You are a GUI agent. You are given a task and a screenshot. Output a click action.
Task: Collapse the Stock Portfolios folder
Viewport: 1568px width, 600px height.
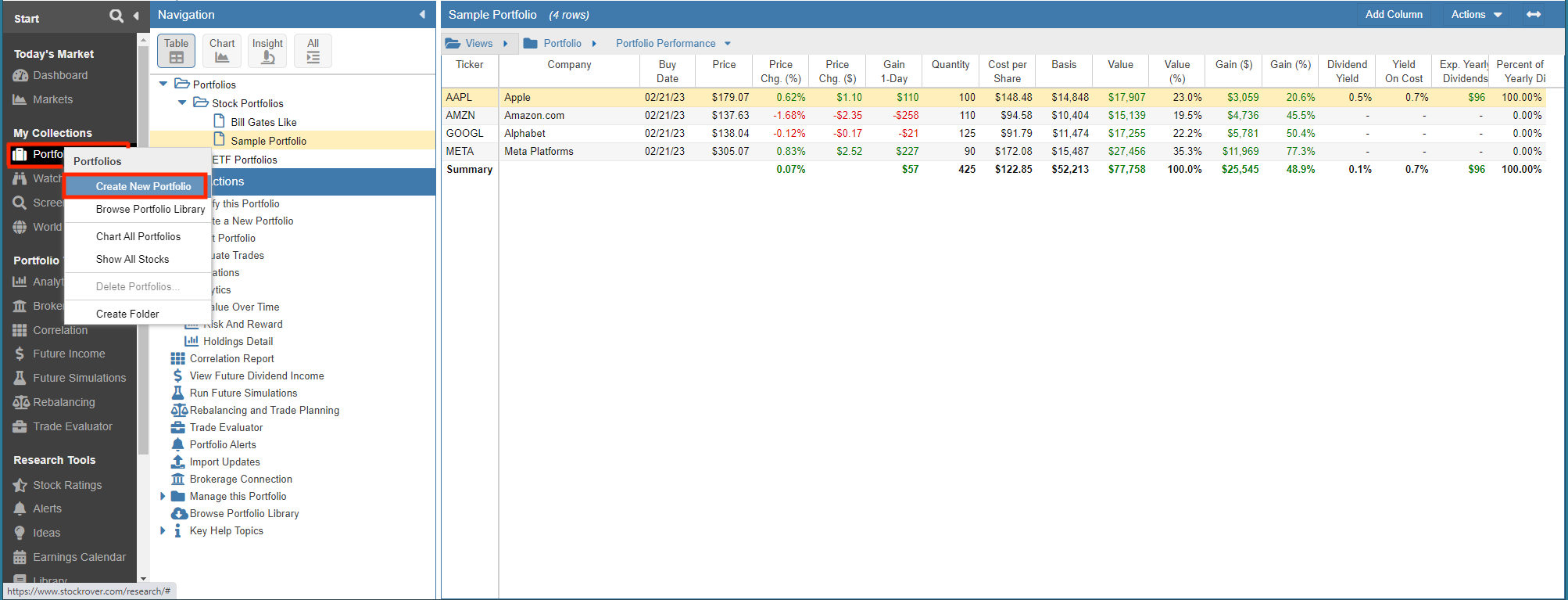point(182,102)
